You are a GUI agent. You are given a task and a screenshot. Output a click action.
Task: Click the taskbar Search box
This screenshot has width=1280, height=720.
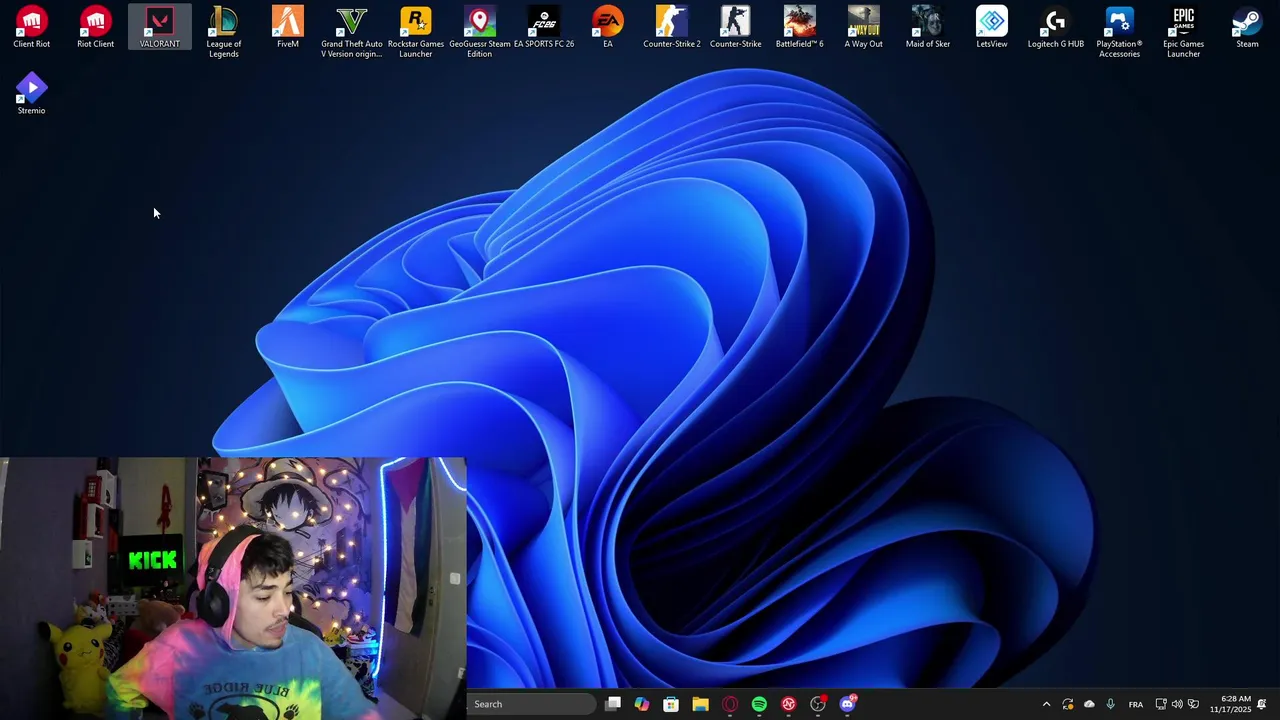coord(530,704)
